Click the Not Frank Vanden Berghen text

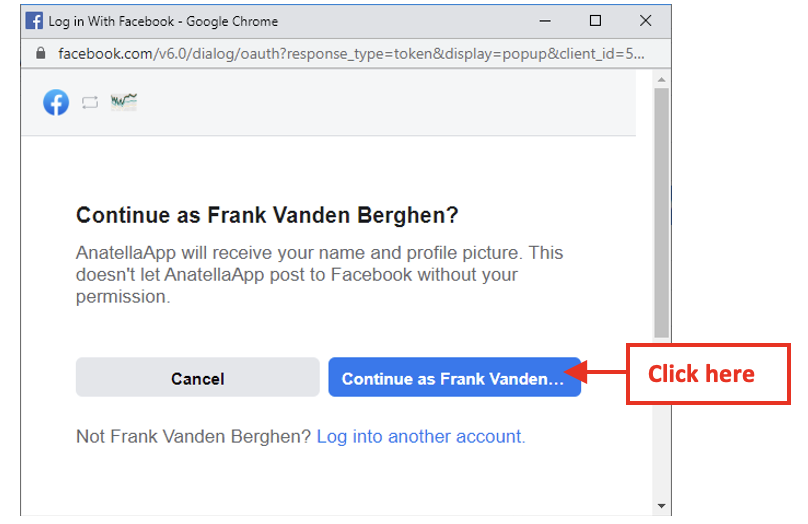coord(193,436)
